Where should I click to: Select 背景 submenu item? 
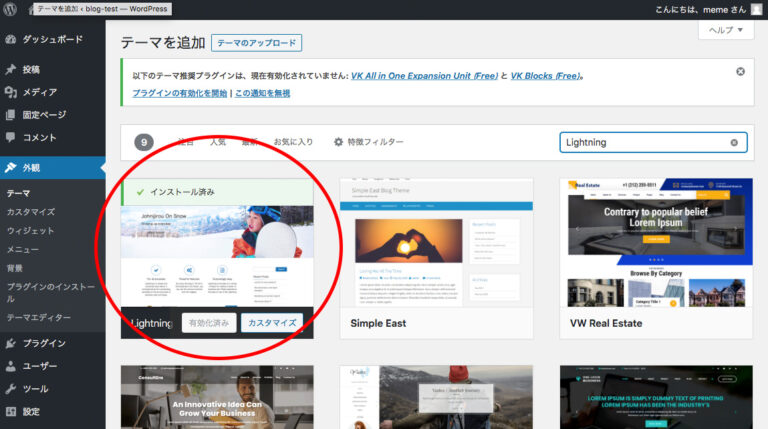(x=15, y=268)
